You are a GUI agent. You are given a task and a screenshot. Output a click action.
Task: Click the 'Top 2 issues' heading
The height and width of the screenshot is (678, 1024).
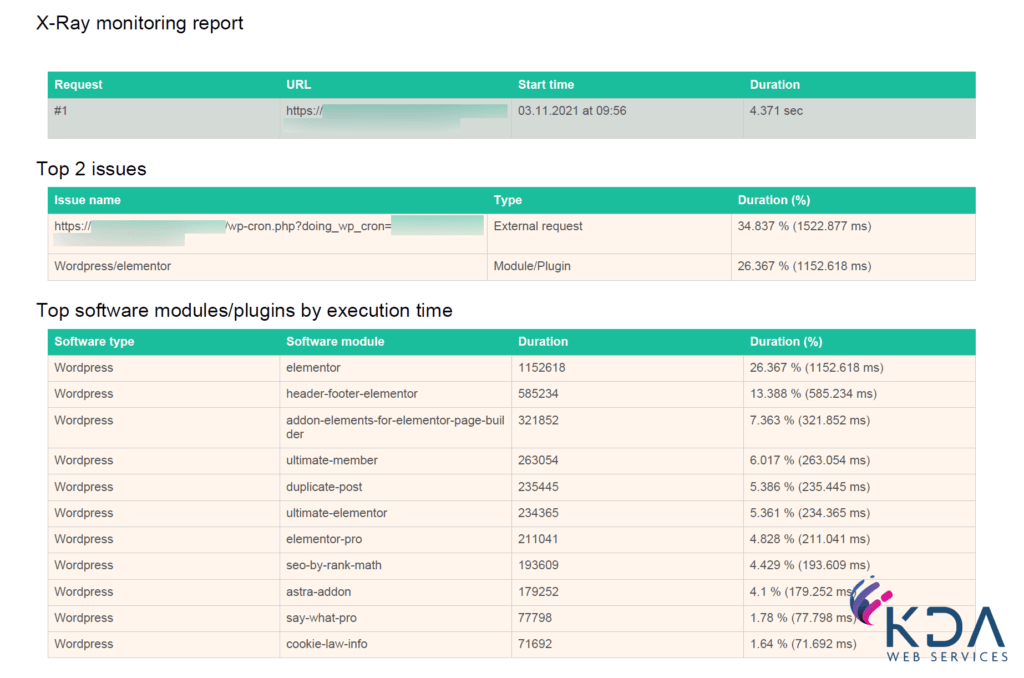tap(91, 169)
